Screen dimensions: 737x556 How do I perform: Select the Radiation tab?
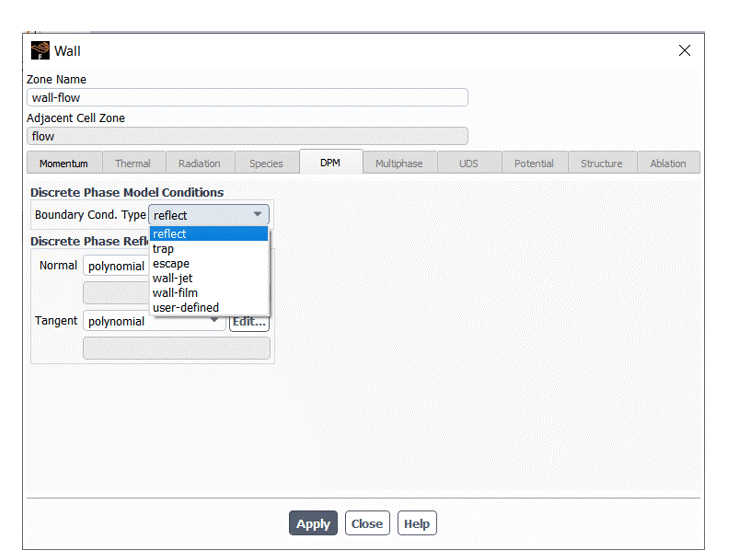click(x=199, y=163)
